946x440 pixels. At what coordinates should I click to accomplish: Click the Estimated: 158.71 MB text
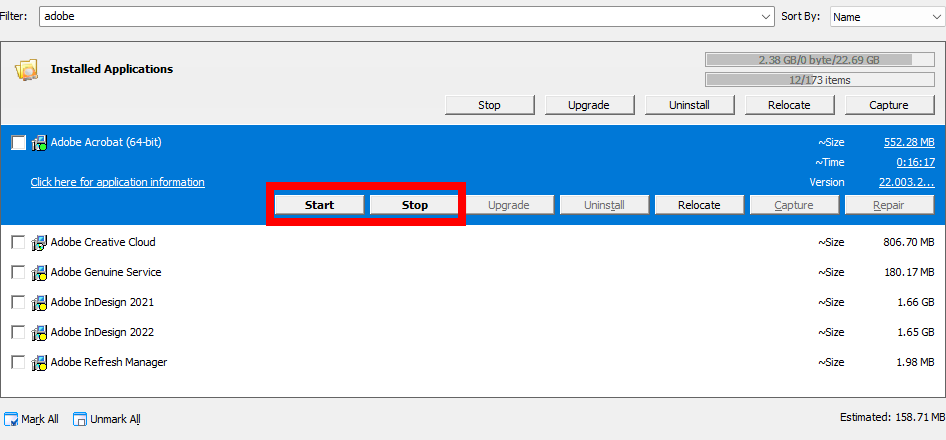pos(892,417)
